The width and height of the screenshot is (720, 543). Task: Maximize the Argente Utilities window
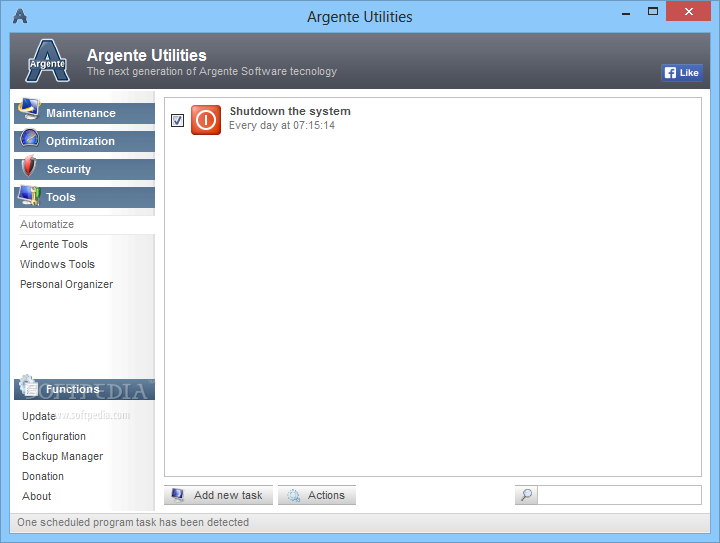click(652, 11)
